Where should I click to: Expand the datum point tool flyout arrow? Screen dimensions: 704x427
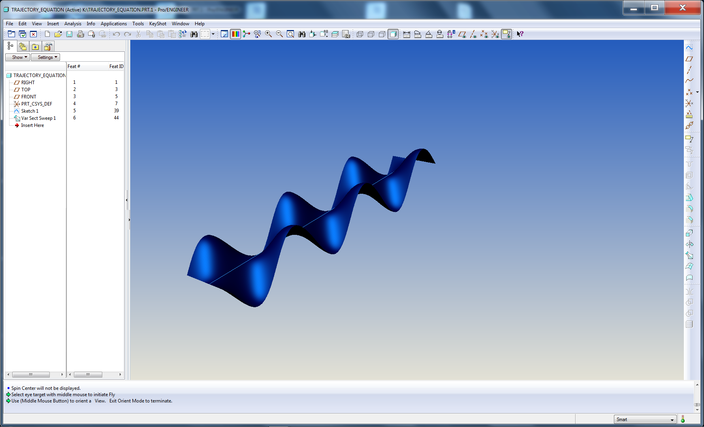tap(697, 92)
